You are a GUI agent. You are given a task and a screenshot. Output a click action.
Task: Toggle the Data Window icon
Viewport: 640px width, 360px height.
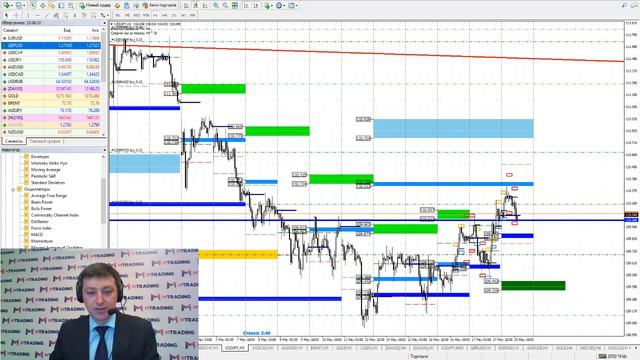(x=42, y=6)
